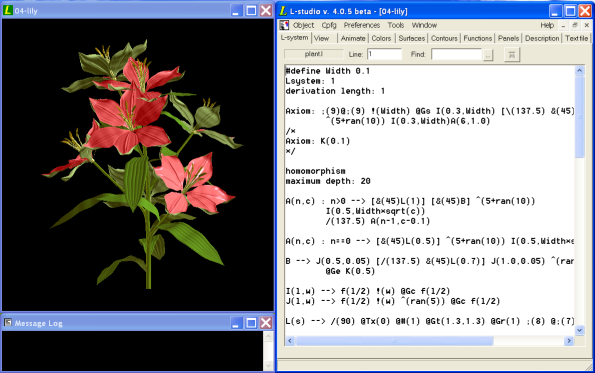The width and height of the screenshot is (595, 373).
Task: Switch to the L-system tab
Action: (x=294, y=38)
